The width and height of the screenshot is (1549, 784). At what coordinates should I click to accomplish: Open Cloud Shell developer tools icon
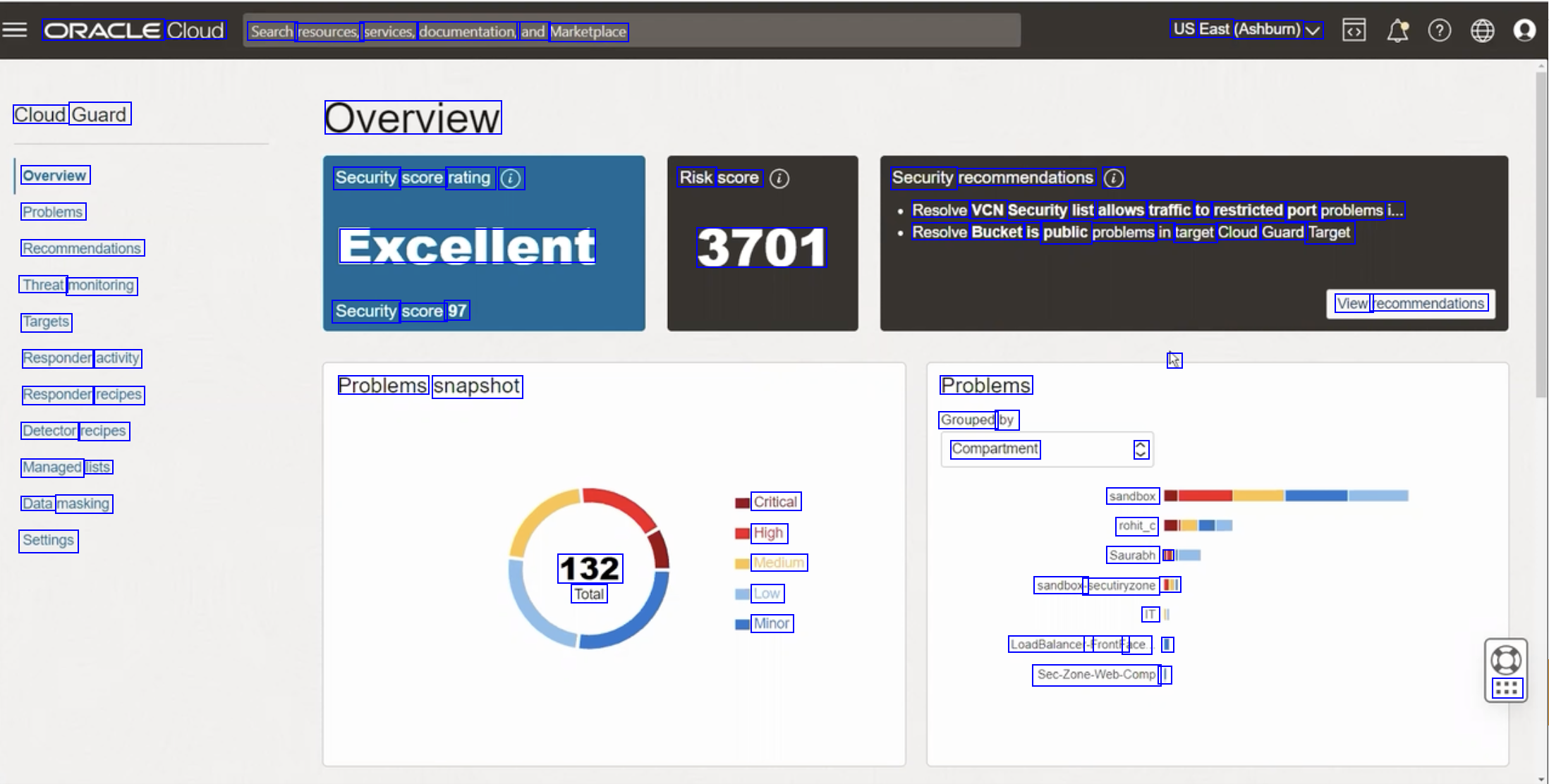(x=1354, y=30)
